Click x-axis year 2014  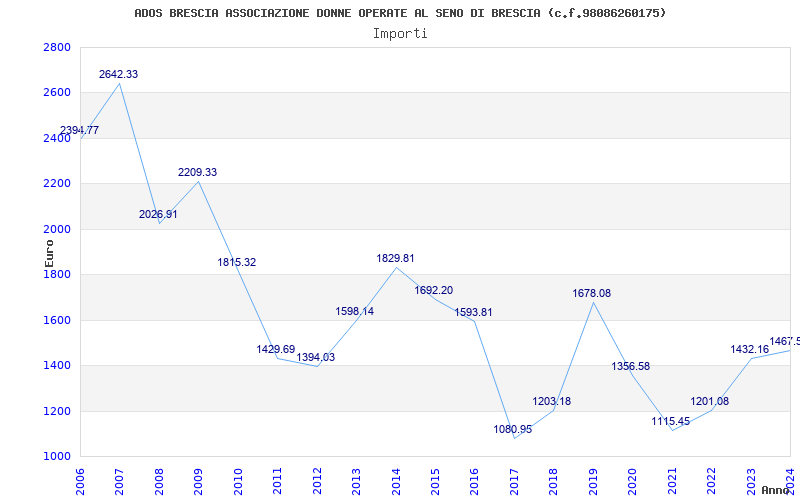(395, 481)
